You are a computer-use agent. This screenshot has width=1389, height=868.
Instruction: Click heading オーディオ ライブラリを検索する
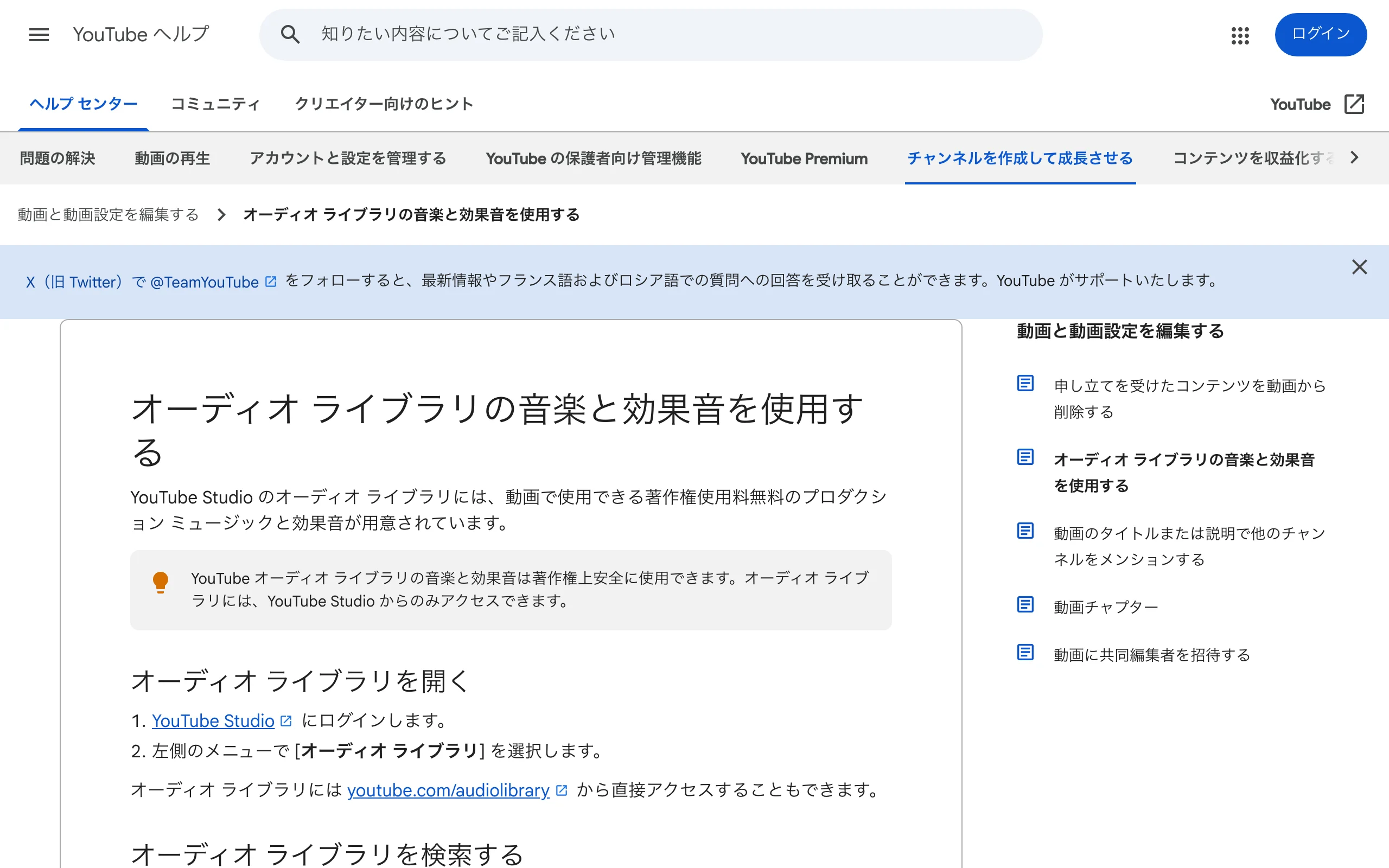[327, 854]
